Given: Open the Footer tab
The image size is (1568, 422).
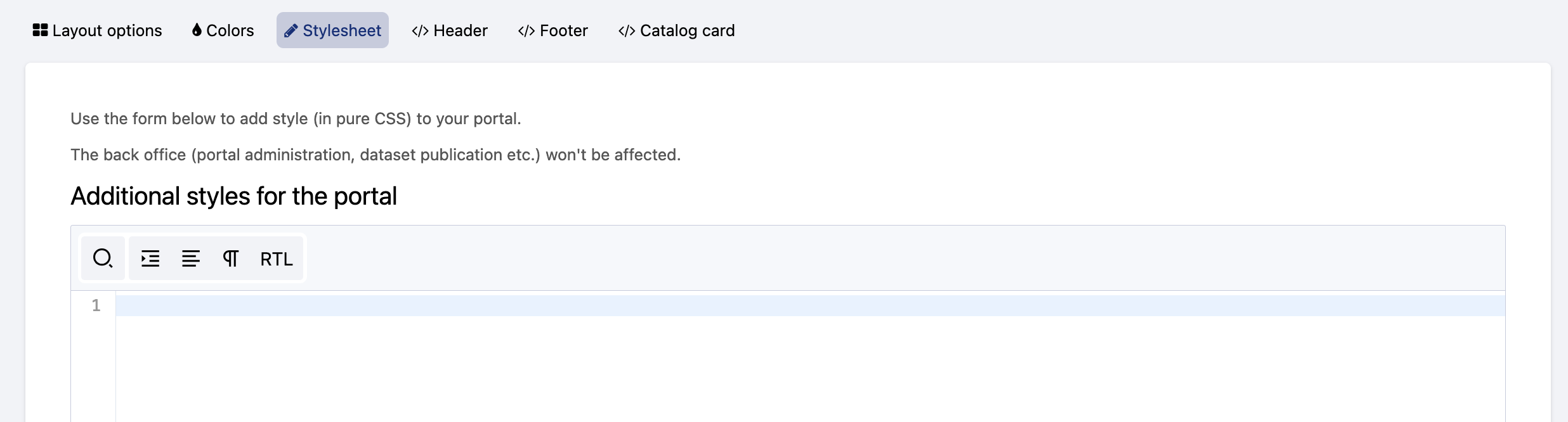Looking at the screenshot, I should click(564, 30).
